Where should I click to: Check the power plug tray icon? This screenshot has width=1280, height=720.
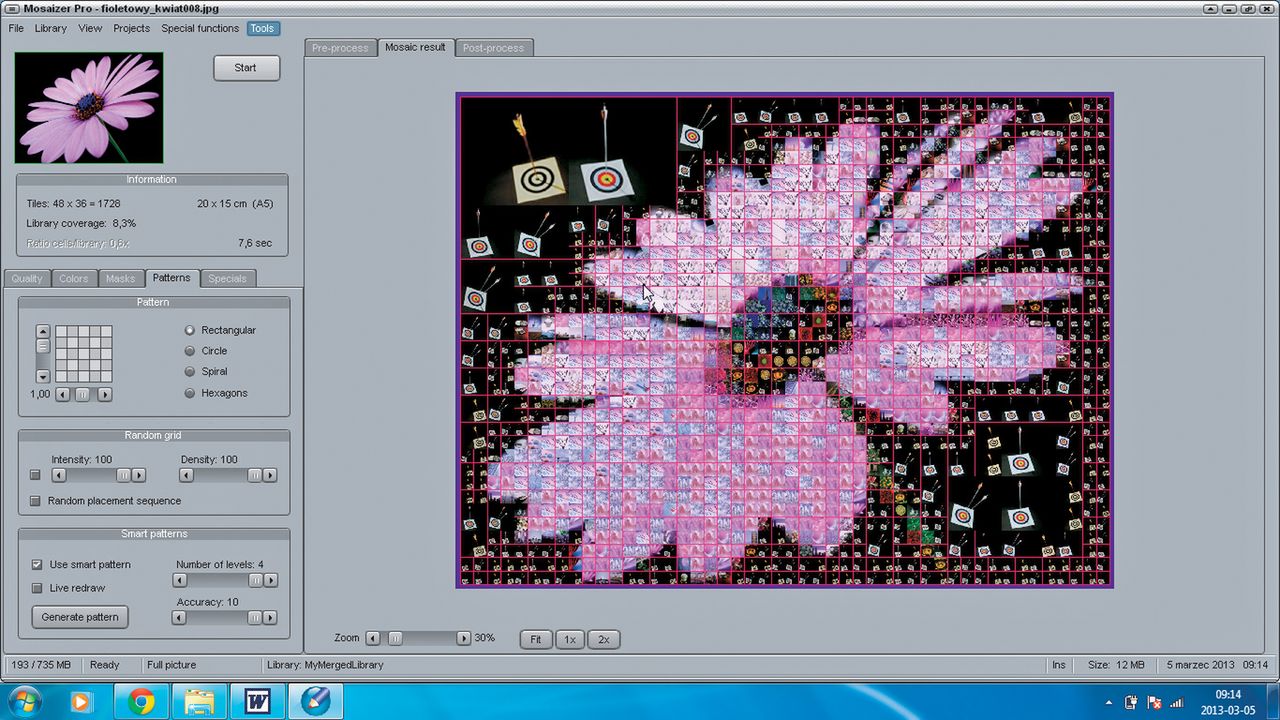1131,702
